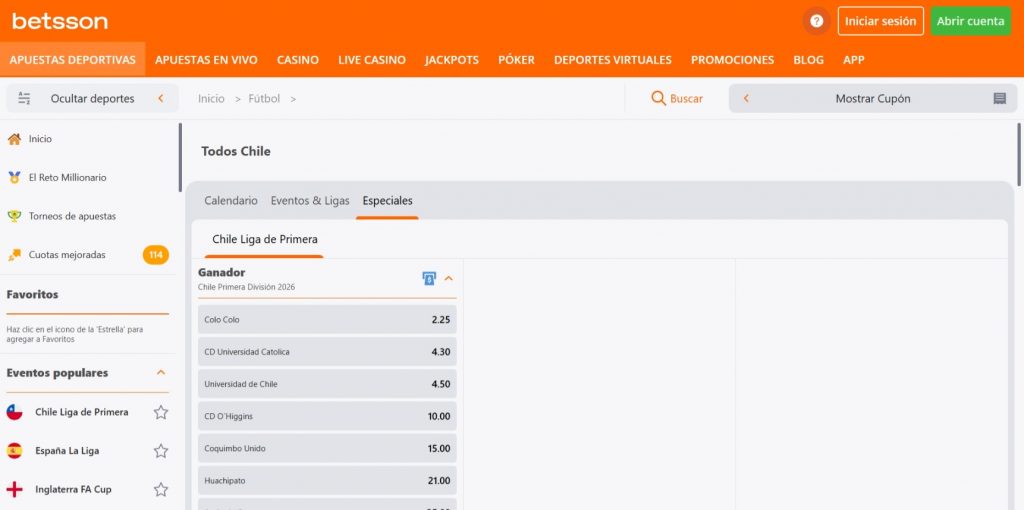Screen dimensions: 1024x510
Task: Open Apuestas en Vivo section
Action: tap(206, 59)
